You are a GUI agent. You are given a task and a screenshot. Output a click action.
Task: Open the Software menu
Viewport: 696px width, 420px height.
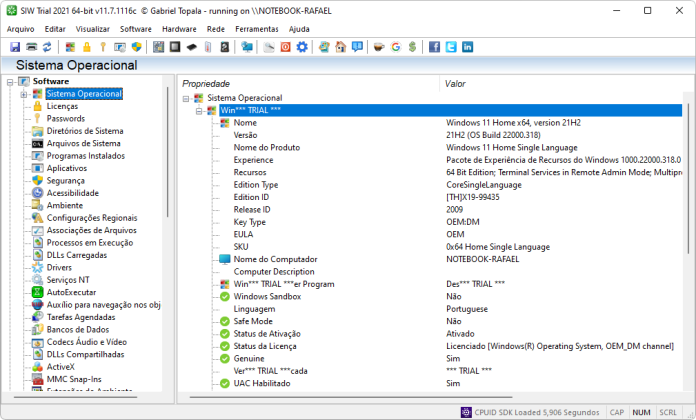coord(135,29)
